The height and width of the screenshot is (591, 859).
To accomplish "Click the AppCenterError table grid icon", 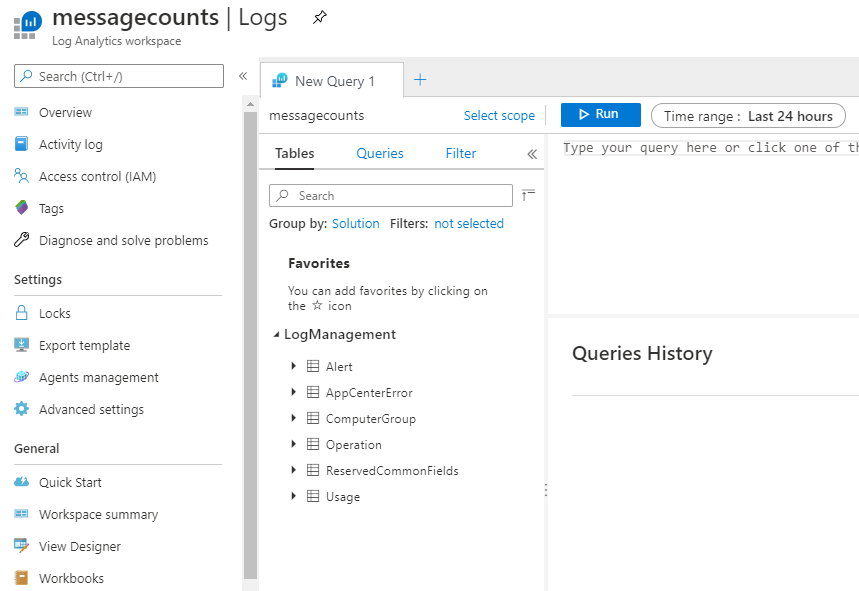I will (x=313, y=392).
